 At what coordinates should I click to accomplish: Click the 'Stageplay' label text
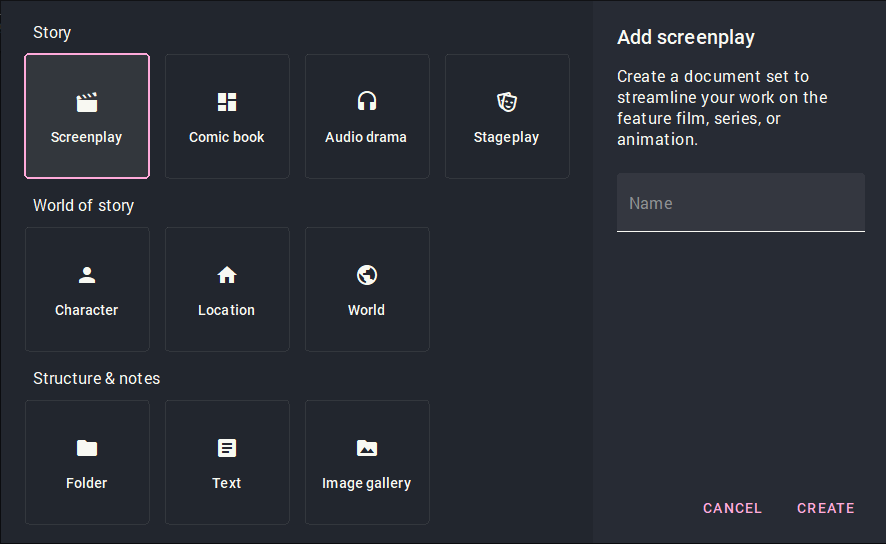pyautogui.click(x=506, y=137)
